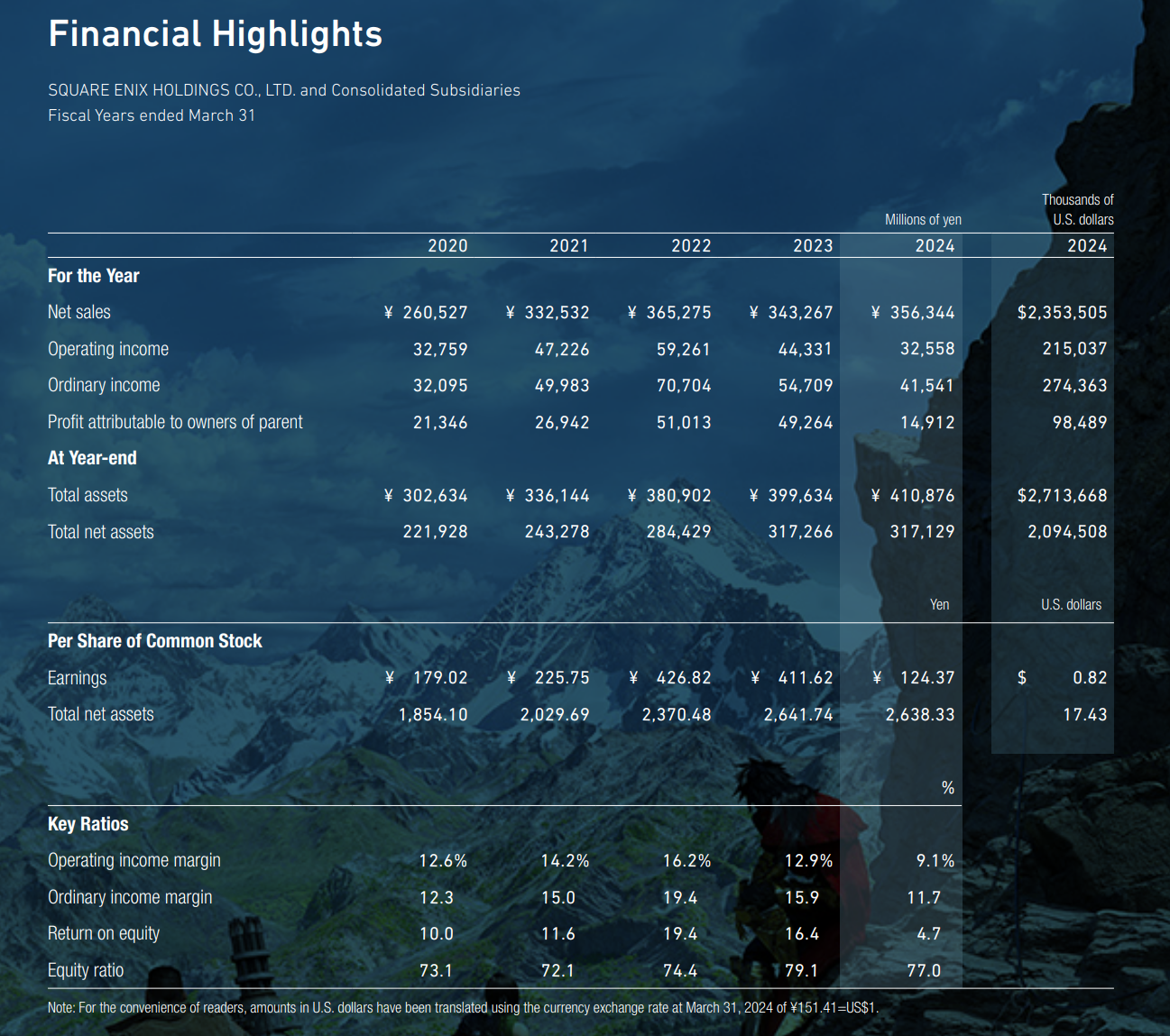Select total assets value ¥ 410,876
1170x1036 pixels.
click(x=913, y=495)
